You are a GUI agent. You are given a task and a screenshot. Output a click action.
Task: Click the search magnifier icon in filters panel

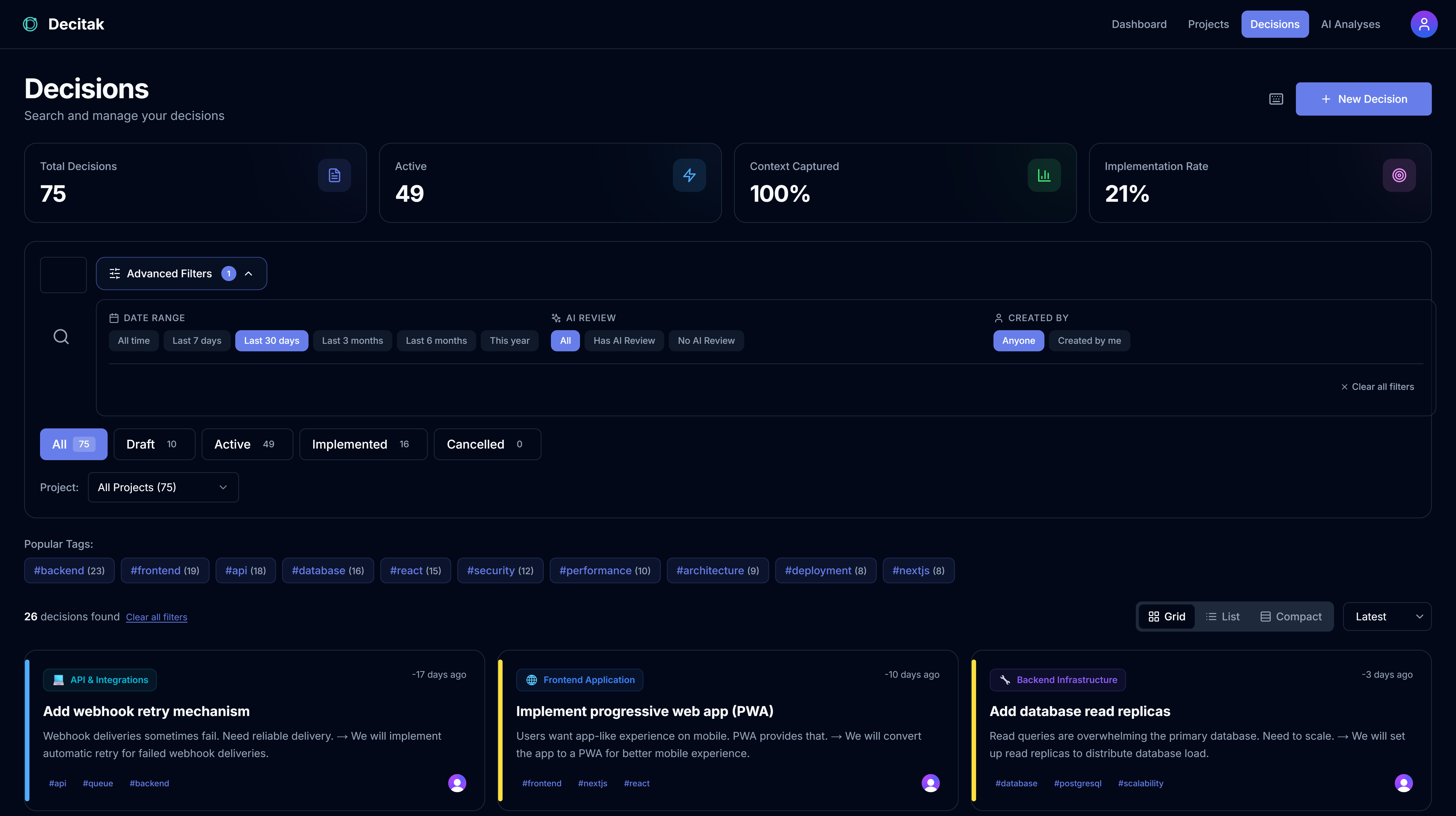(61, 336)
